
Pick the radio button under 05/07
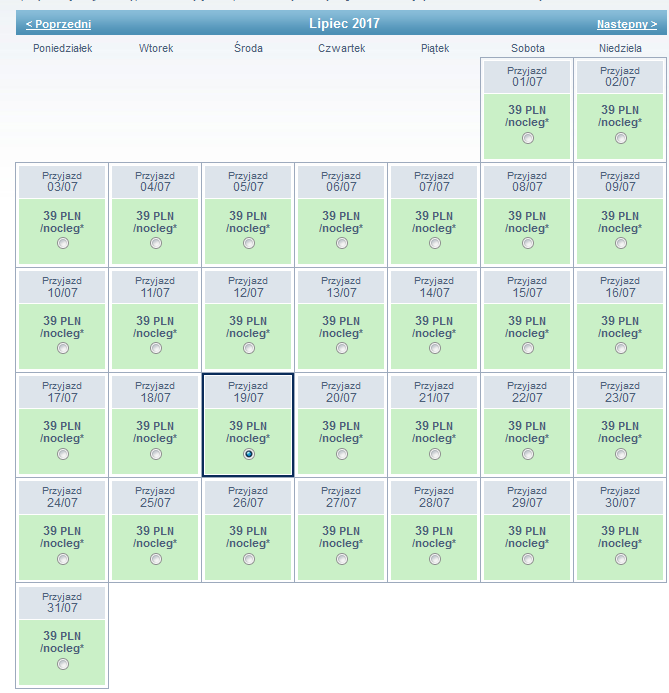tap(249, 243)
